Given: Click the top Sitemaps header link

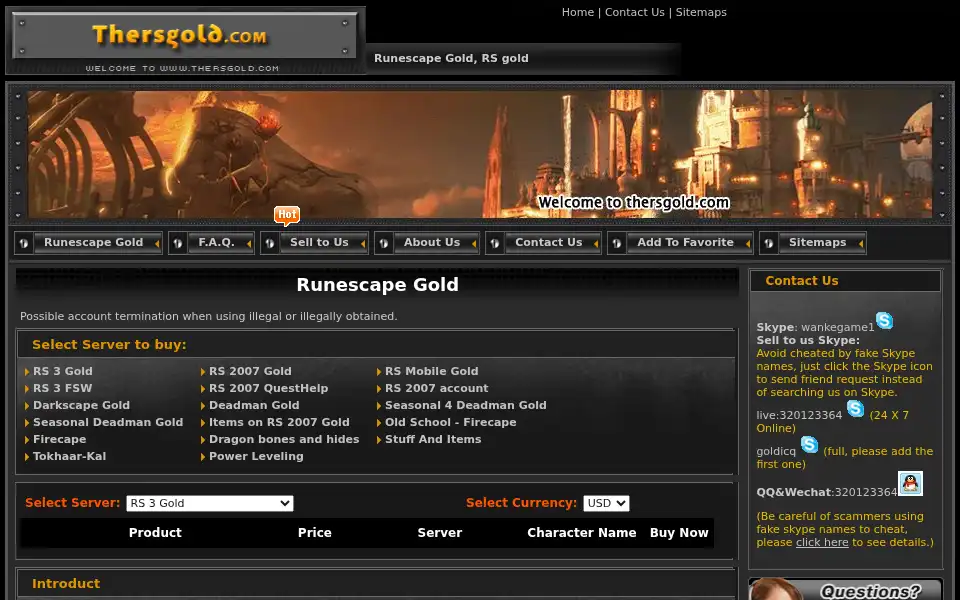Looking at the screenshot, I should click(701, 12).
